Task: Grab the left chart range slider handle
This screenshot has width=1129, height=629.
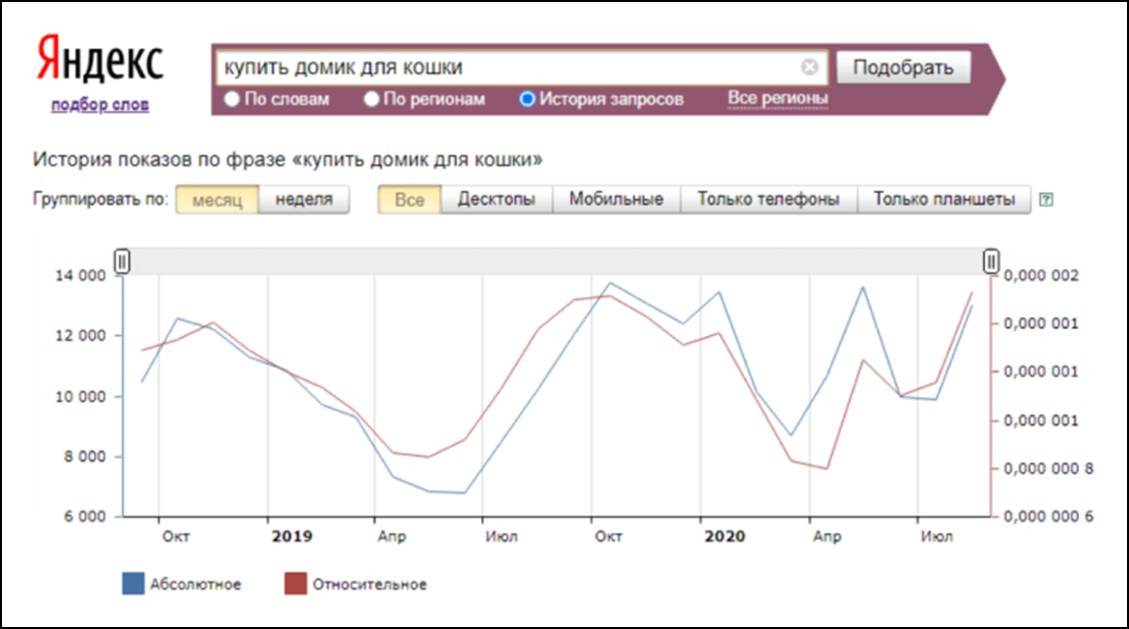Action: tap(122, 261)
